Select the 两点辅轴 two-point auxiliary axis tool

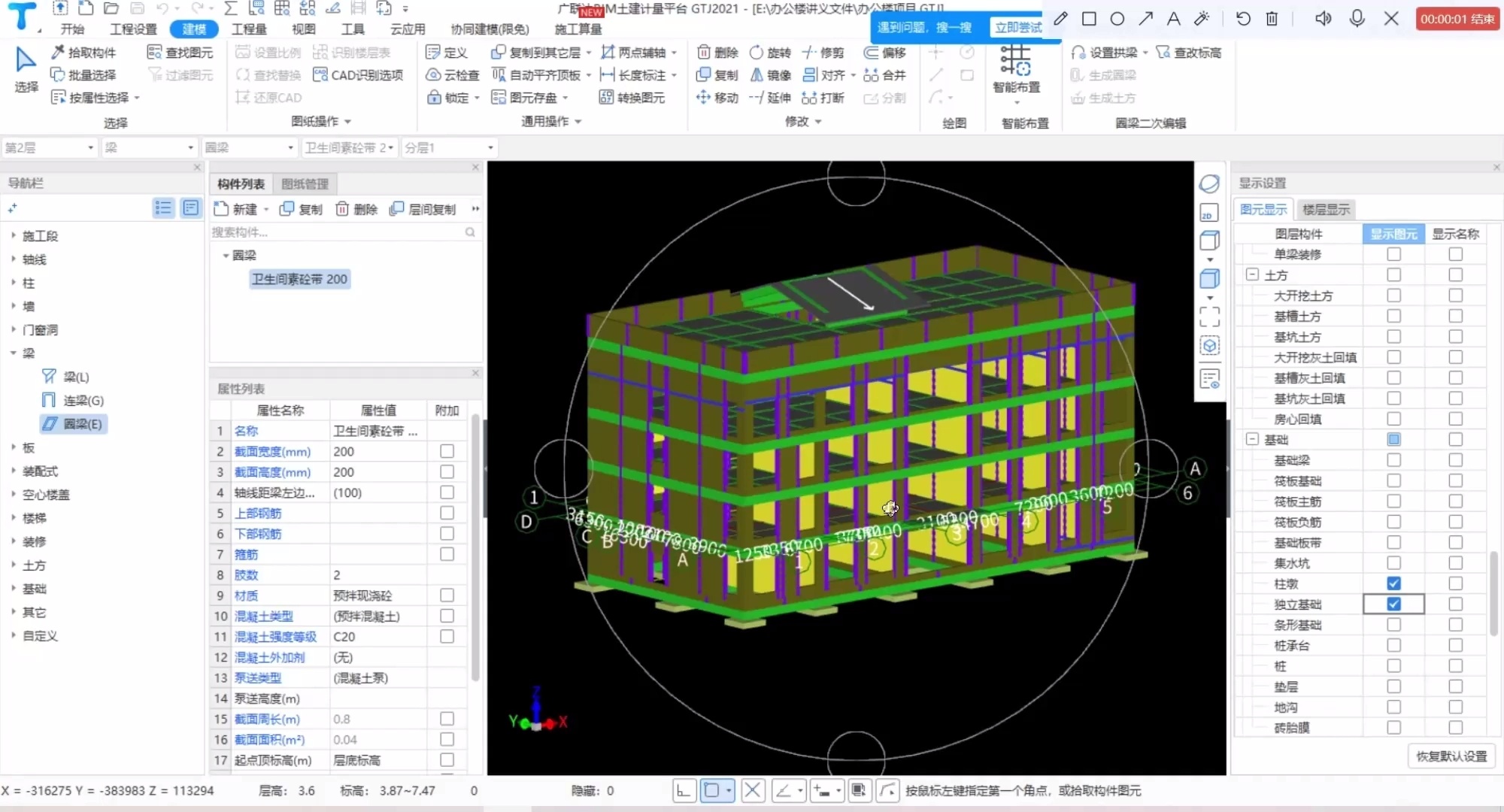click(x=635, y=52)
